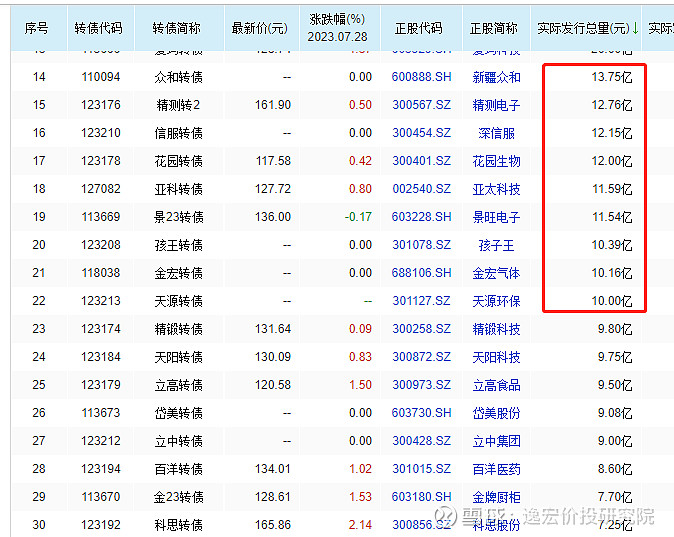The width and height of the screenshot is (674, 537).
Task: Open stock code 688106.SH link
Action: (421, 273)
